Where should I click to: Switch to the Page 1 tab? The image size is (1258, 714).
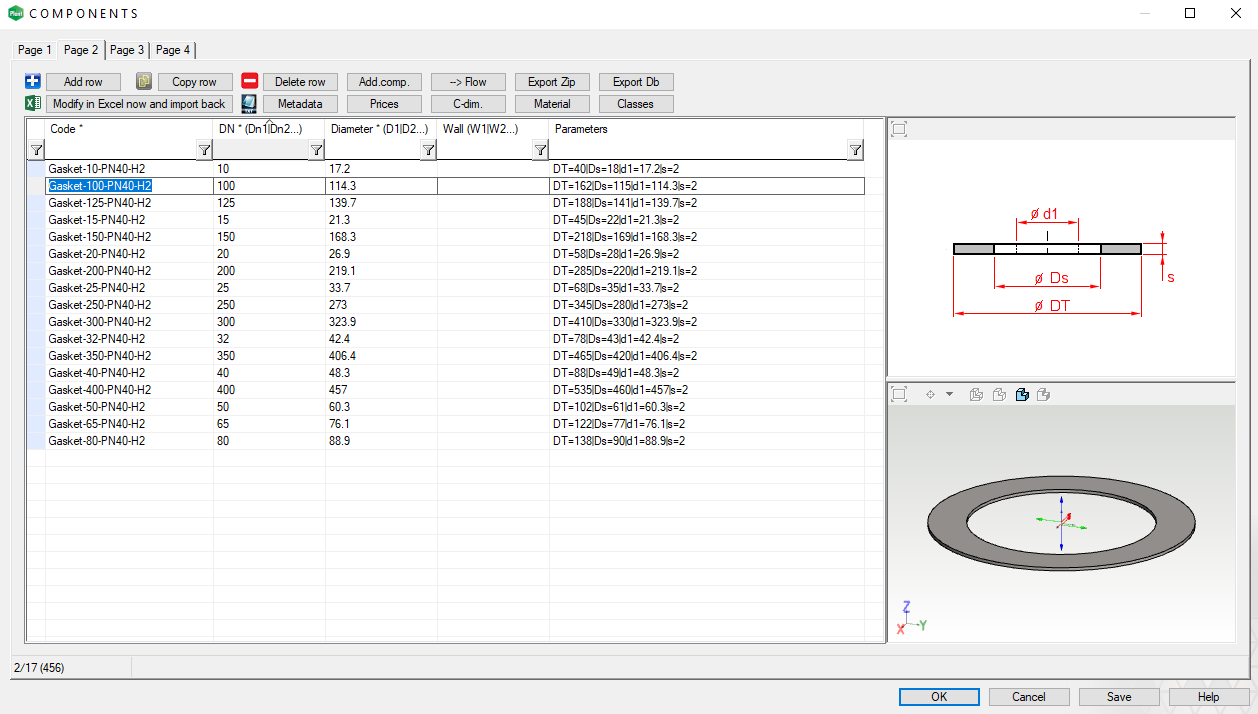click(x=35, y=50)
